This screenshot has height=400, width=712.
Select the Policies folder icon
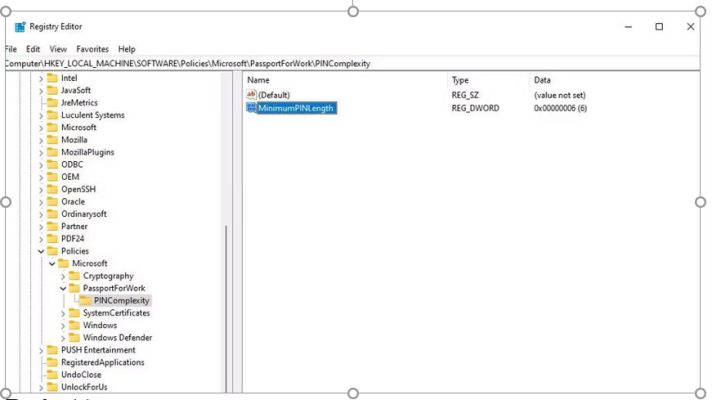(x=53, y=251)
